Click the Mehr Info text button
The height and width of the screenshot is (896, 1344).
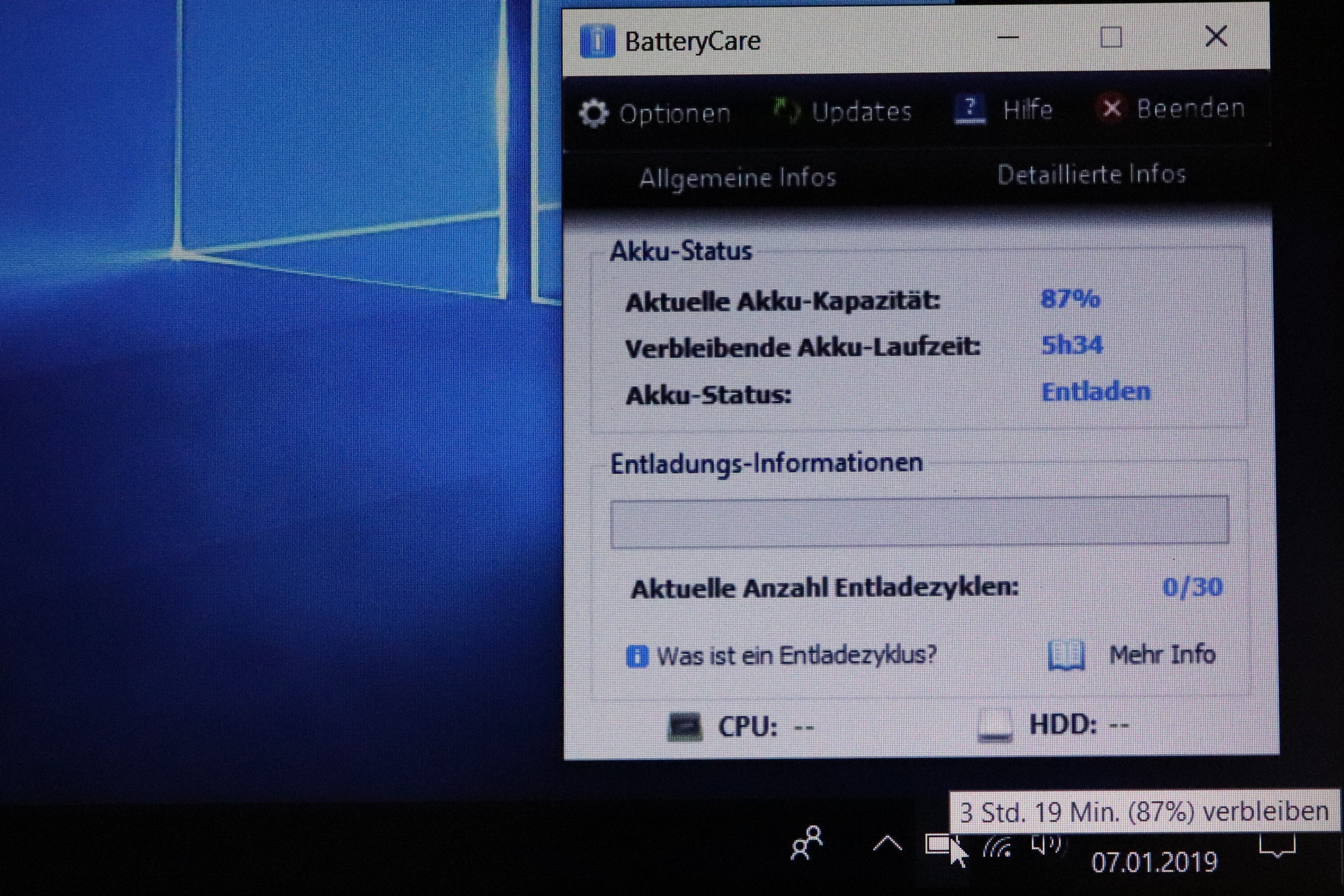point(1162,654)
